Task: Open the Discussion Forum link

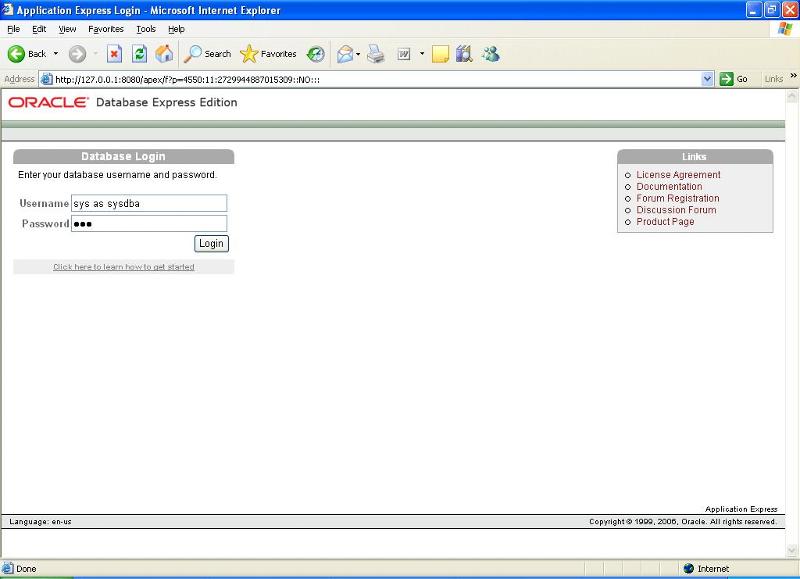Action: click(676, 210)
